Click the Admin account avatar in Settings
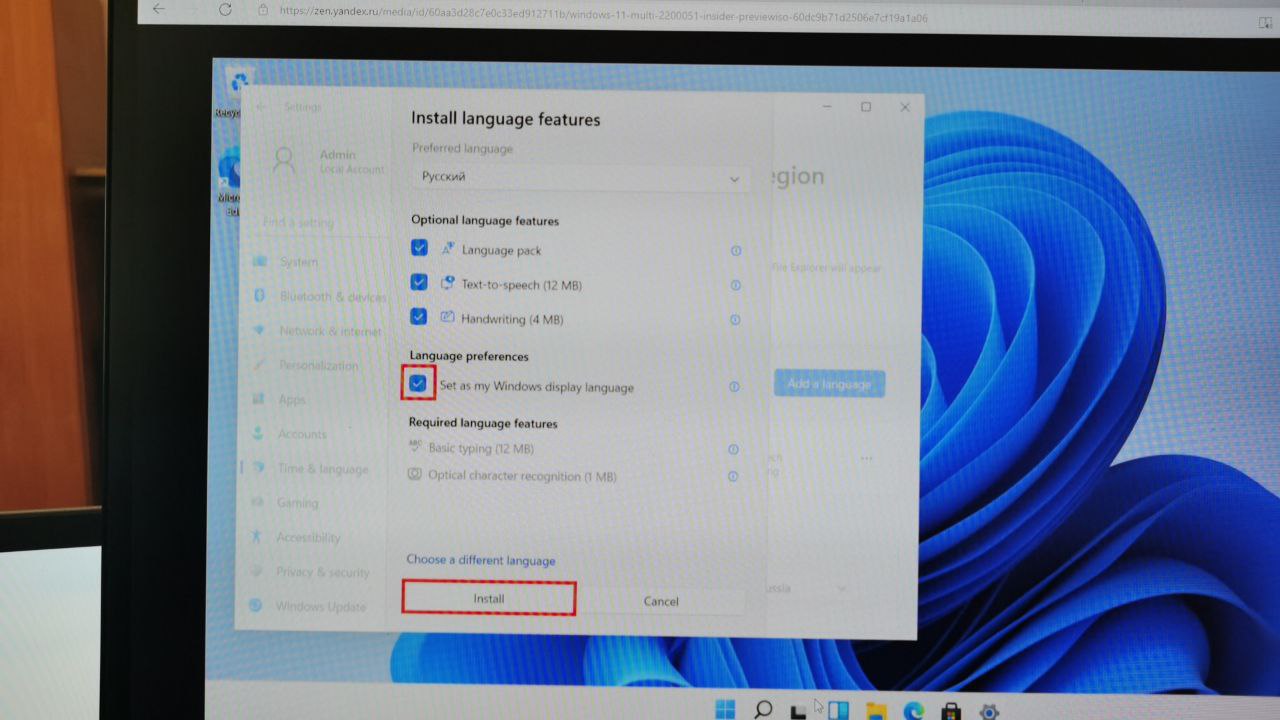1280x720 pixels. tap(285, 161)
